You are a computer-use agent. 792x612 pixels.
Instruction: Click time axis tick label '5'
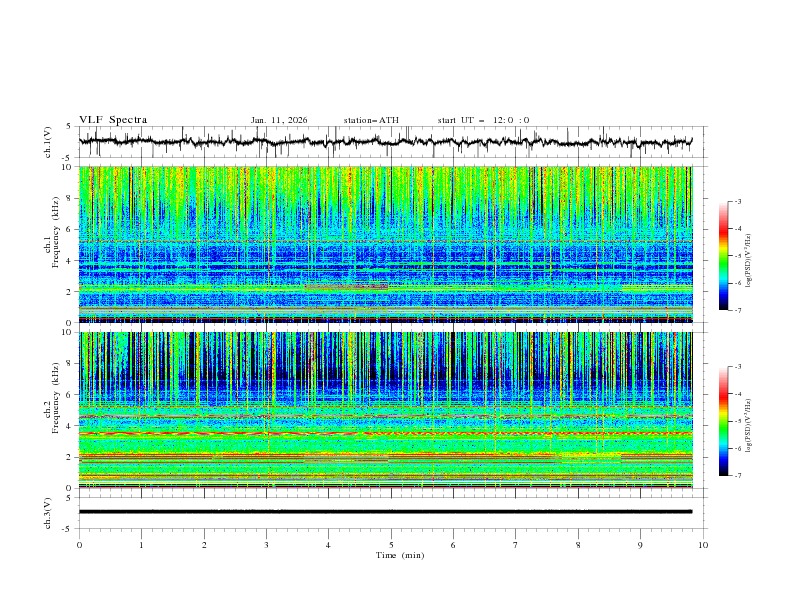pos(391,545)
